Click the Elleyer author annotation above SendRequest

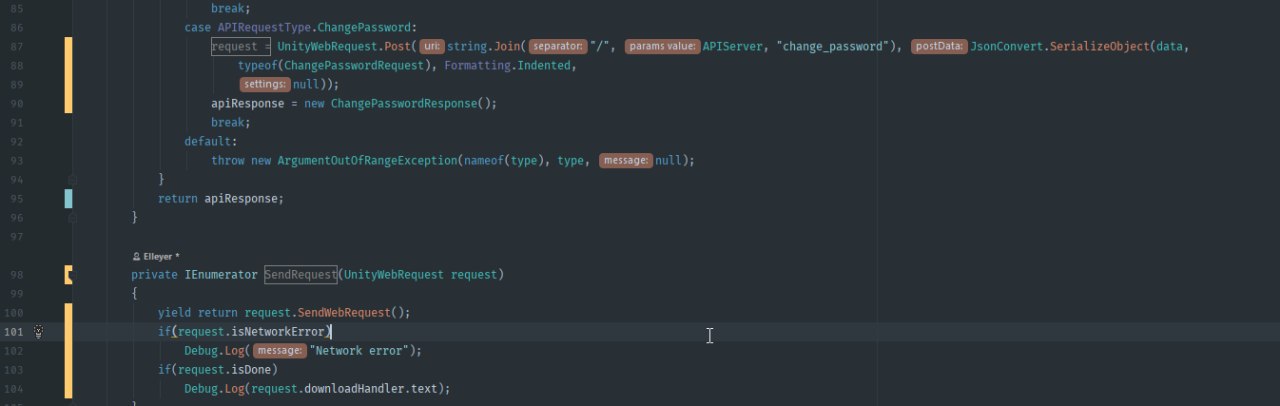(156, 256)
